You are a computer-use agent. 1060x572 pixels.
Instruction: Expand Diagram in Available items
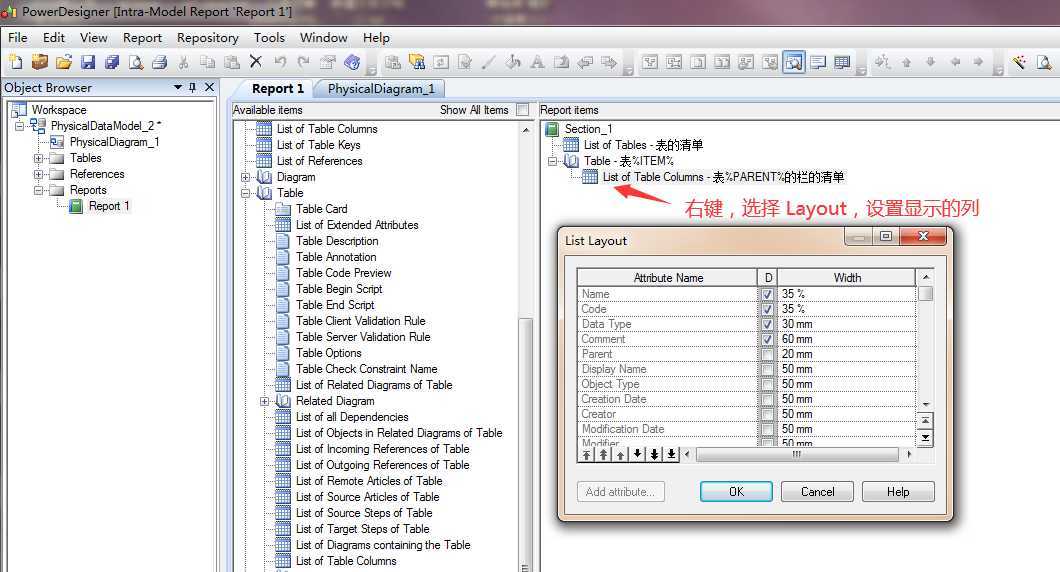pos(245,177)
